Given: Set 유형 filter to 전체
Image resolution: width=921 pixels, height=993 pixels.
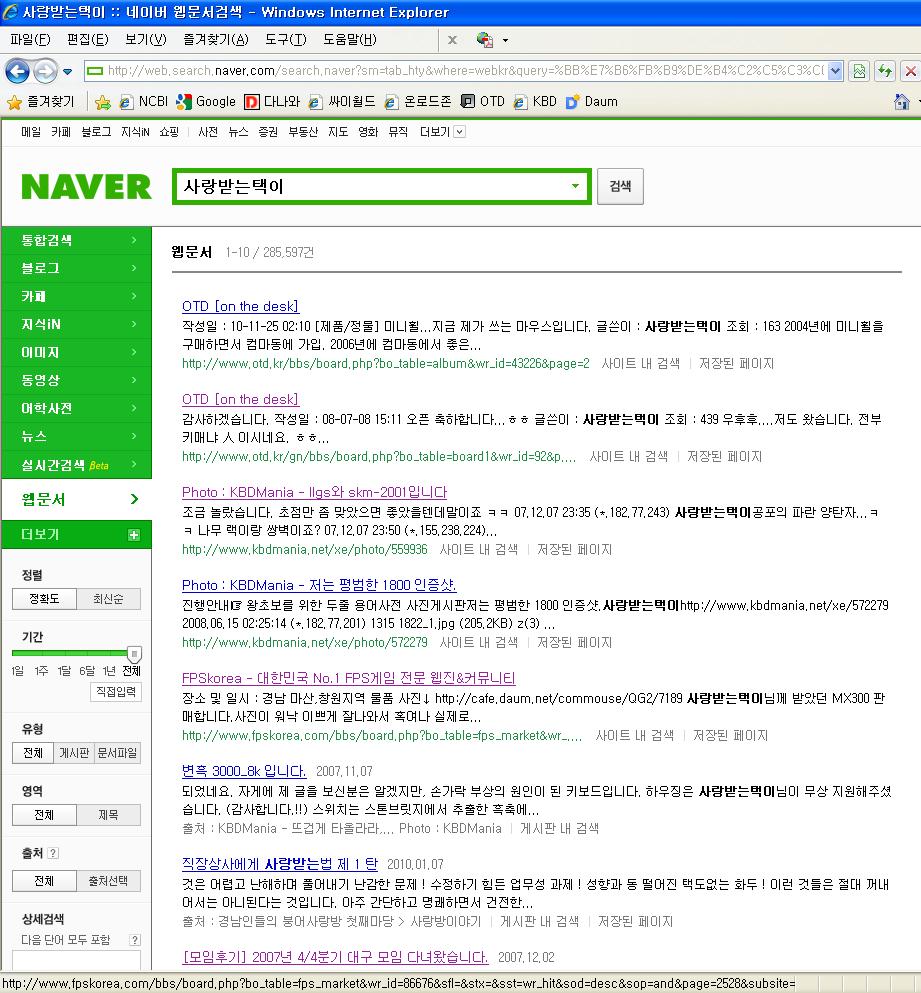Looking at the screenshot, I should pos(33,753).
